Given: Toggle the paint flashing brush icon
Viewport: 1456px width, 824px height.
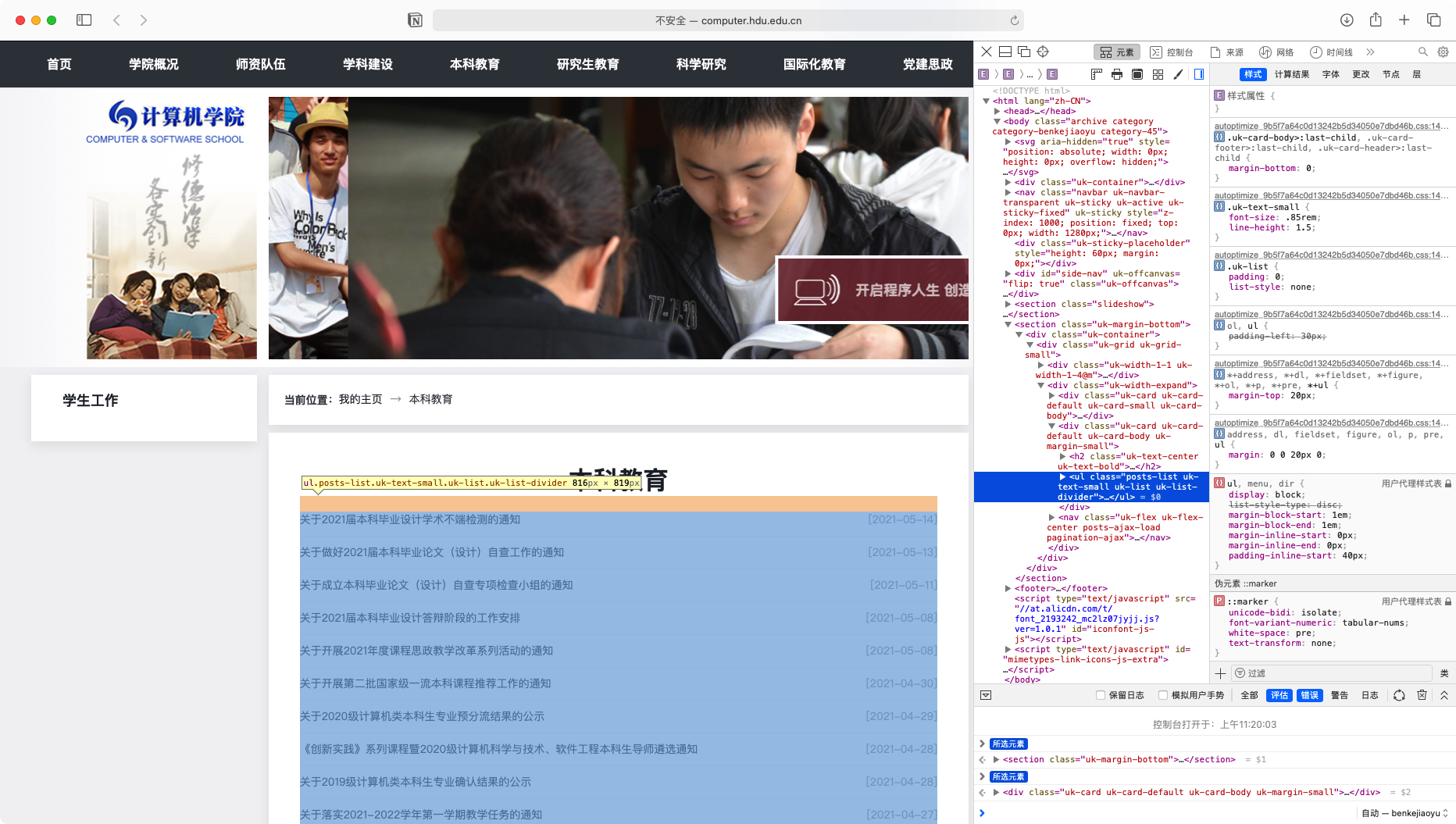Looking at the screenshot, I should click(x=1178, y=74).
